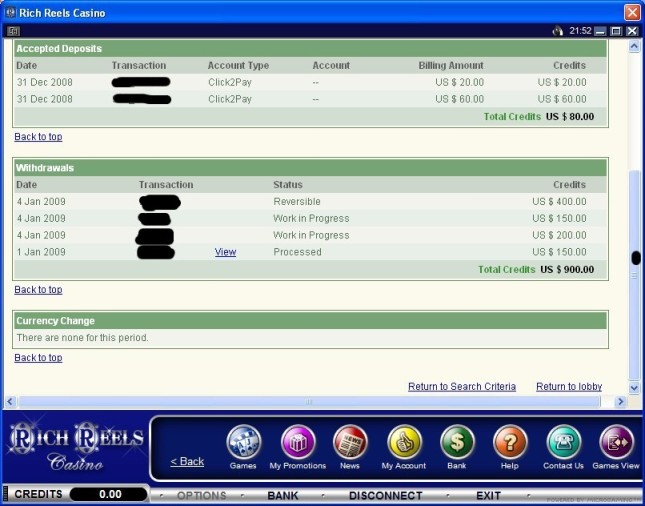The width and height of the screenshot is (645, 506).
Task: Click Return to Search Criteria link
Action: (x=462, y=387)
